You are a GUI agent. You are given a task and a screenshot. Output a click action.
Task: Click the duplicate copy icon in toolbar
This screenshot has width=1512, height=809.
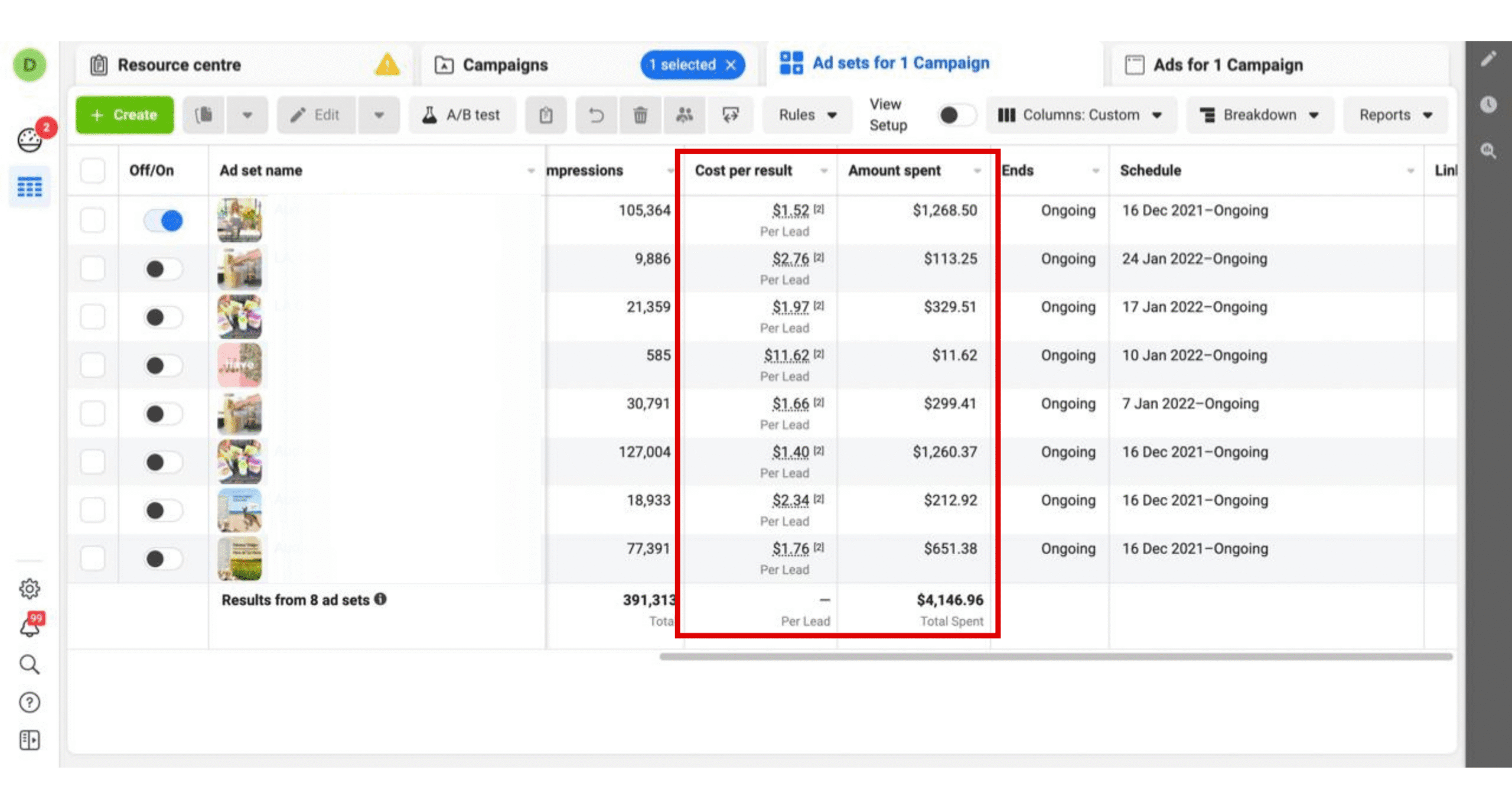tap(204, 115)
